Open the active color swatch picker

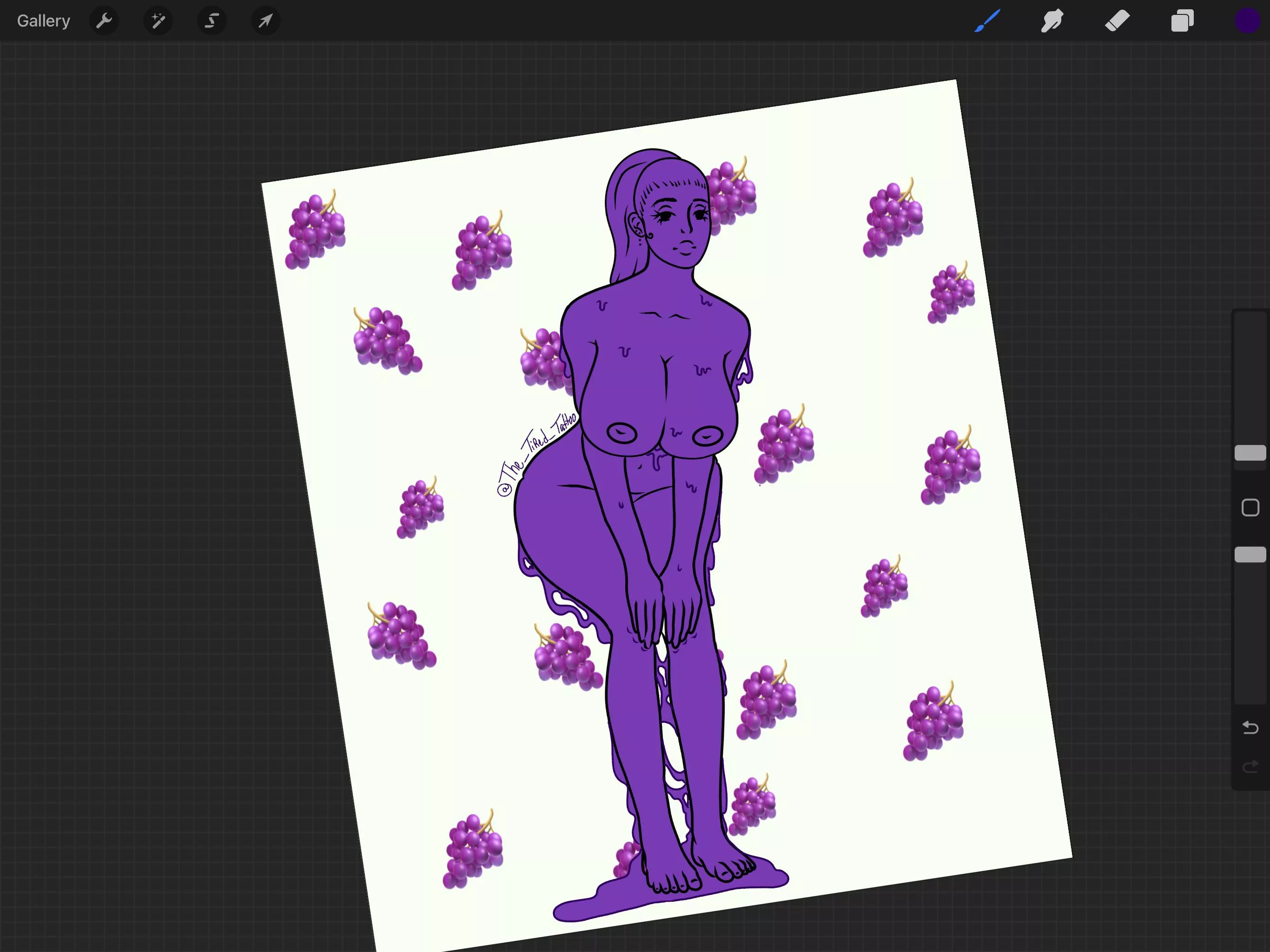[1246, 20]
